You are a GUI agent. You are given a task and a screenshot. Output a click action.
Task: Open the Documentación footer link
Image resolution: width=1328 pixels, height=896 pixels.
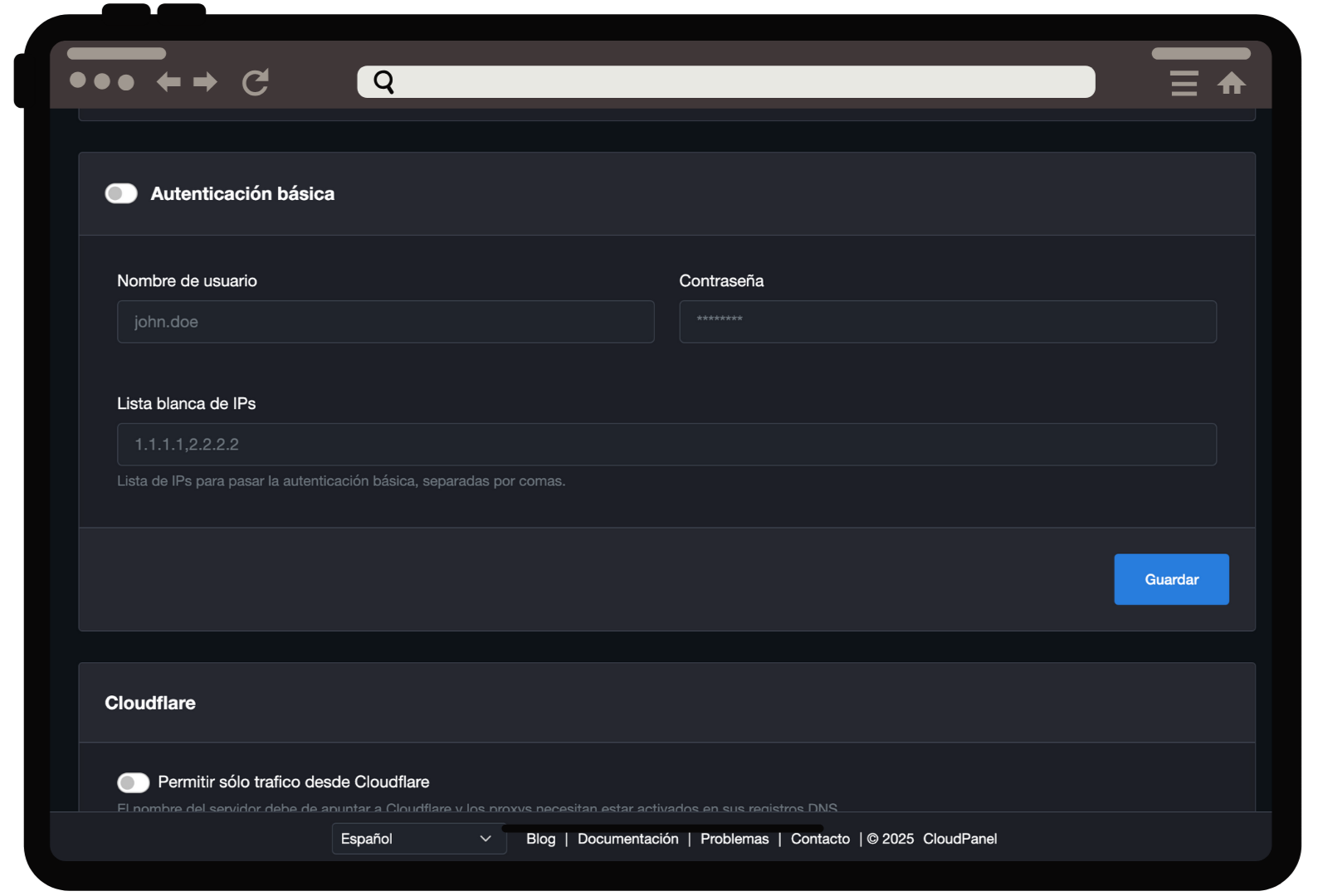[x=627, y=839]
